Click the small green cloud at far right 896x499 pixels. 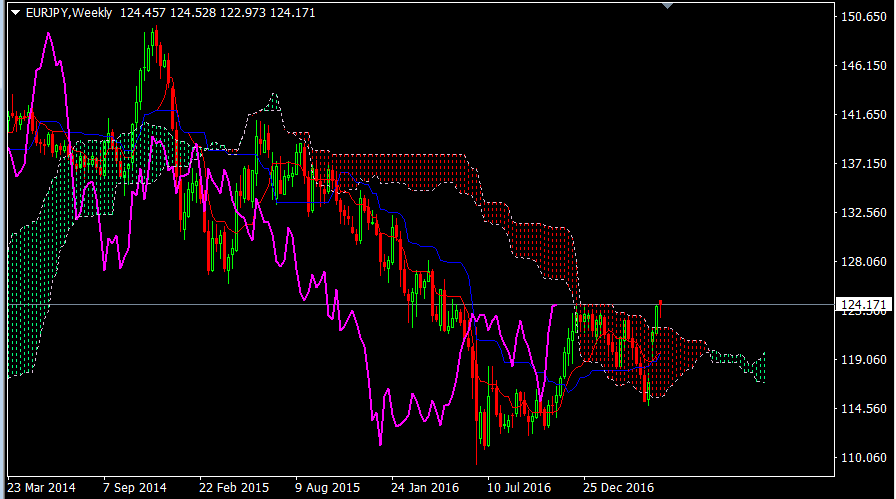click(745, 363)
